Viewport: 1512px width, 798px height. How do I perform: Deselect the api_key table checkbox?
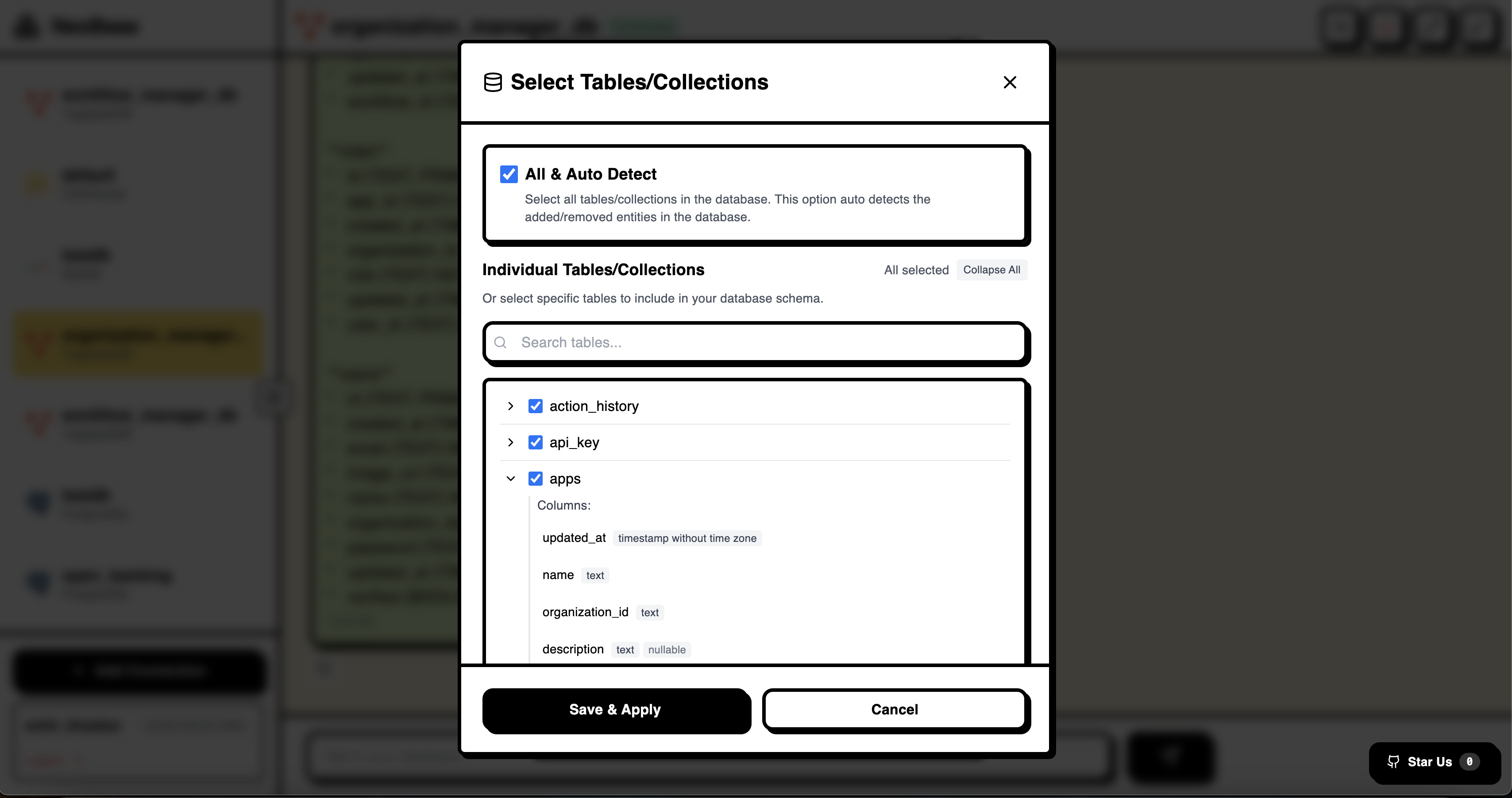535,442
